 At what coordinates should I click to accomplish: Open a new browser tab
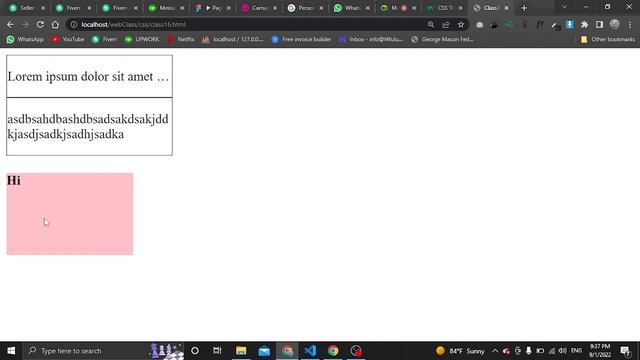524,8
